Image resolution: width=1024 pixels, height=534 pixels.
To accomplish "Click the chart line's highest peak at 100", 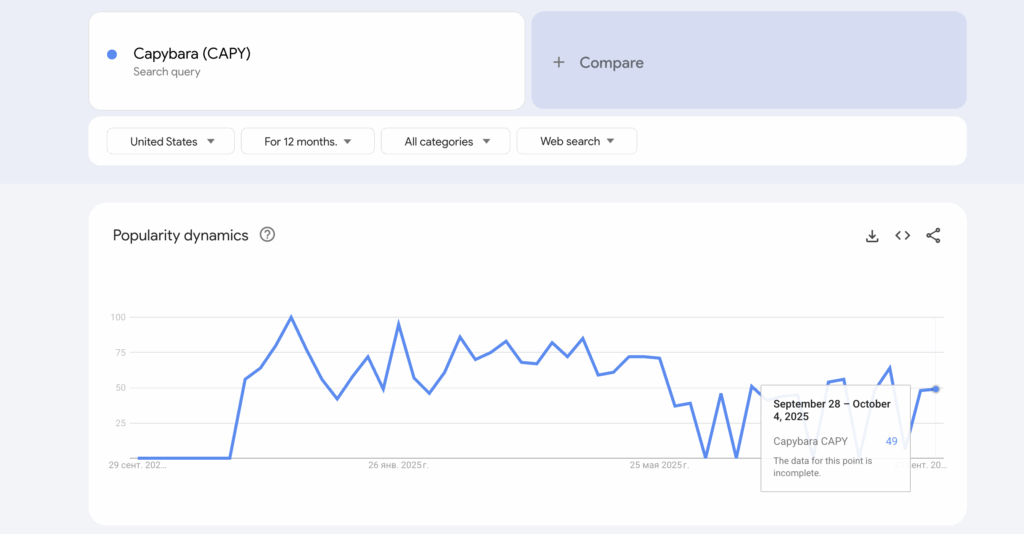I will point(291,318).
